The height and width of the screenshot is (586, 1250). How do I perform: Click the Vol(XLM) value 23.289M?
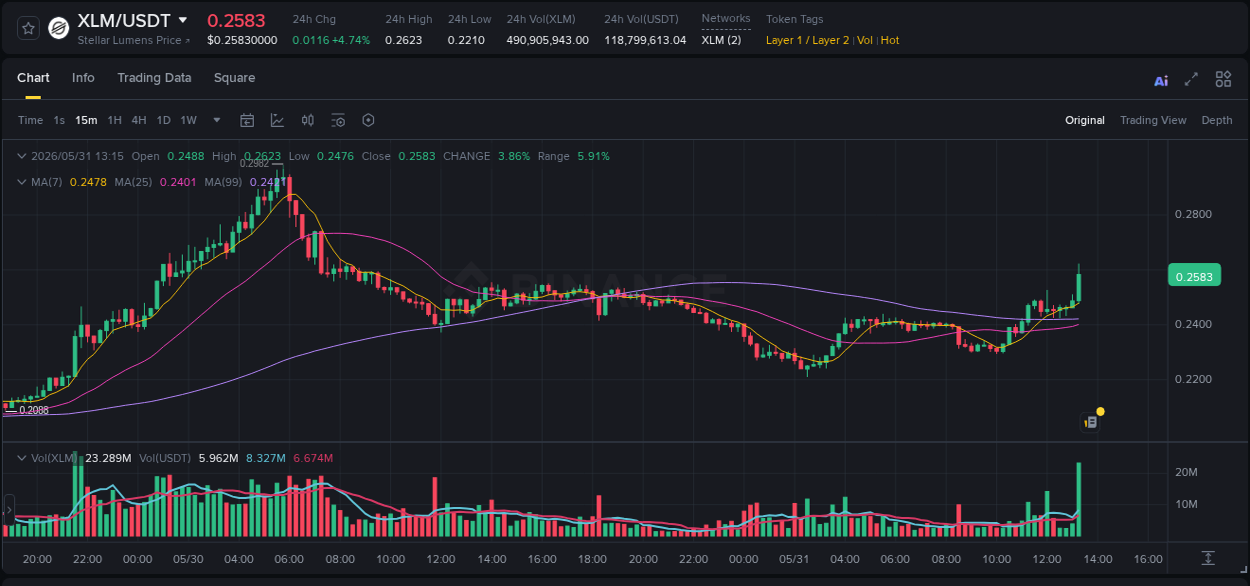[x=109, y=458]
